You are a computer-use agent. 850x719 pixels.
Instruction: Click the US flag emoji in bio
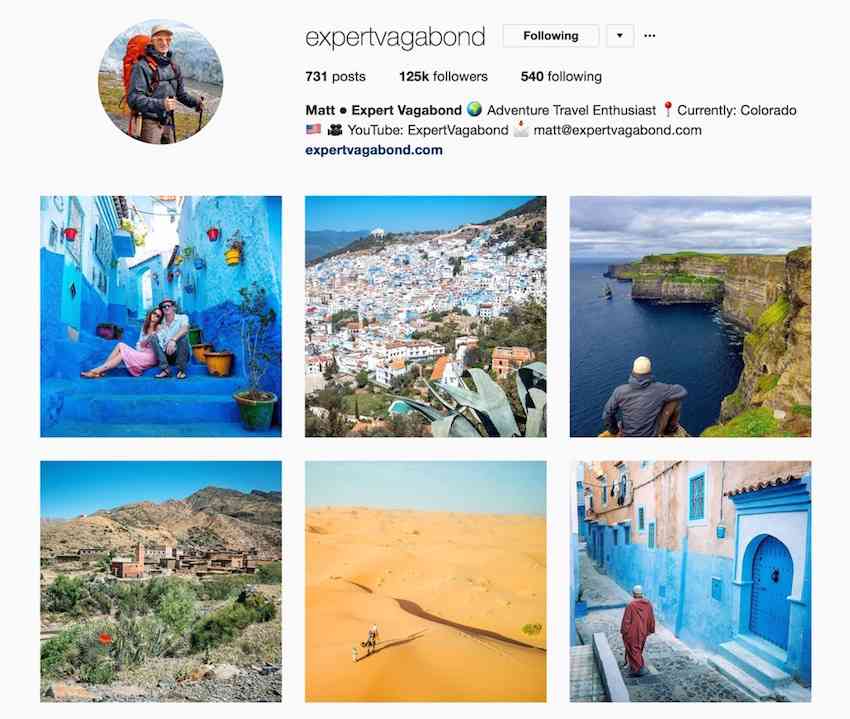[x=313, y=130]
